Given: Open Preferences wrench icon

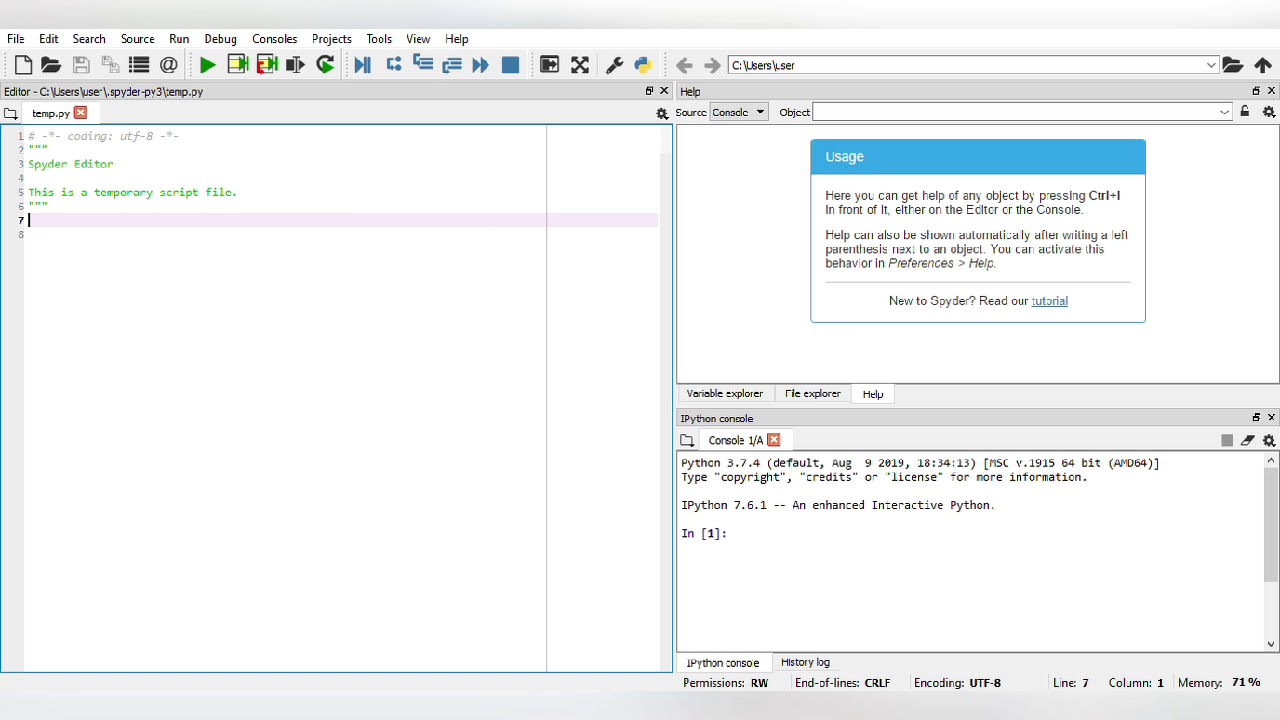Looking at the screenshot, I should click(614, 65).
